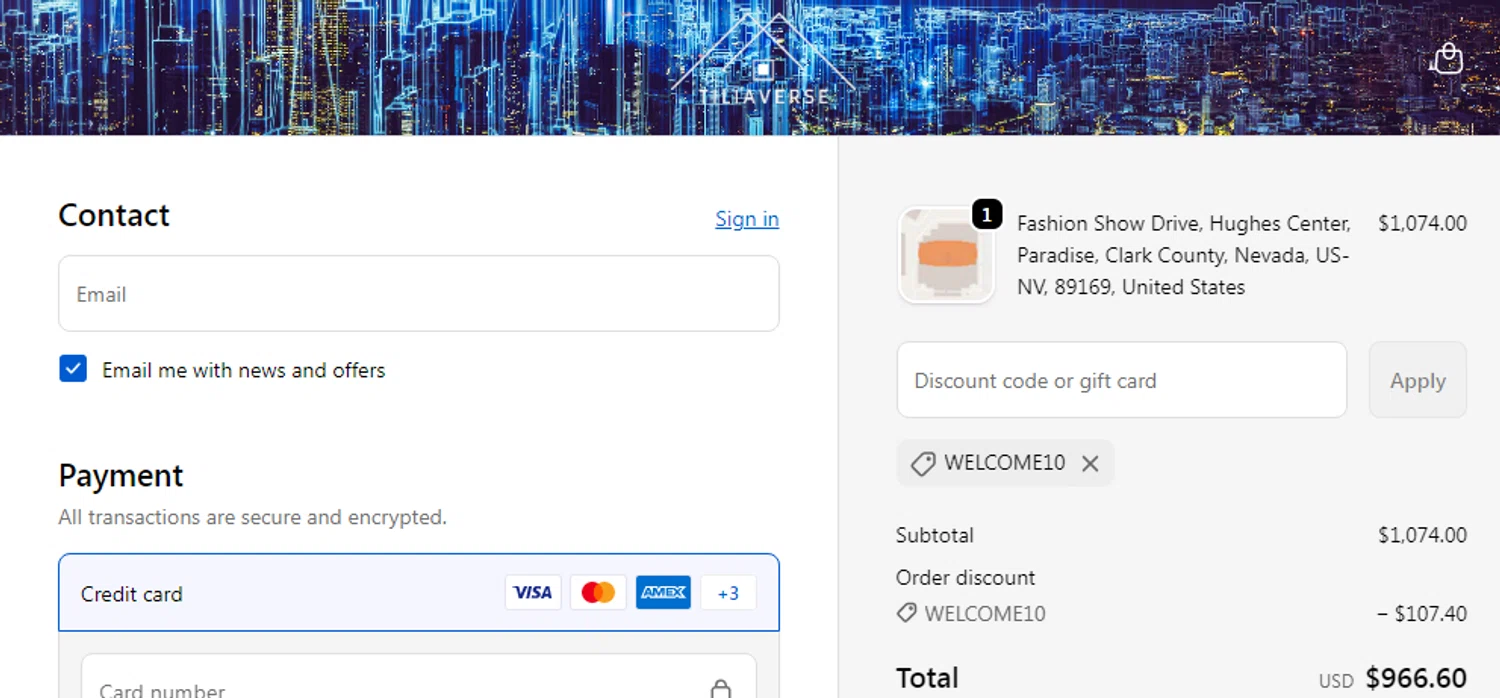The width and height of the screenshot is (1500, 698).
Task: Click the lock icon in Card number field
Action: coord(720,689)
